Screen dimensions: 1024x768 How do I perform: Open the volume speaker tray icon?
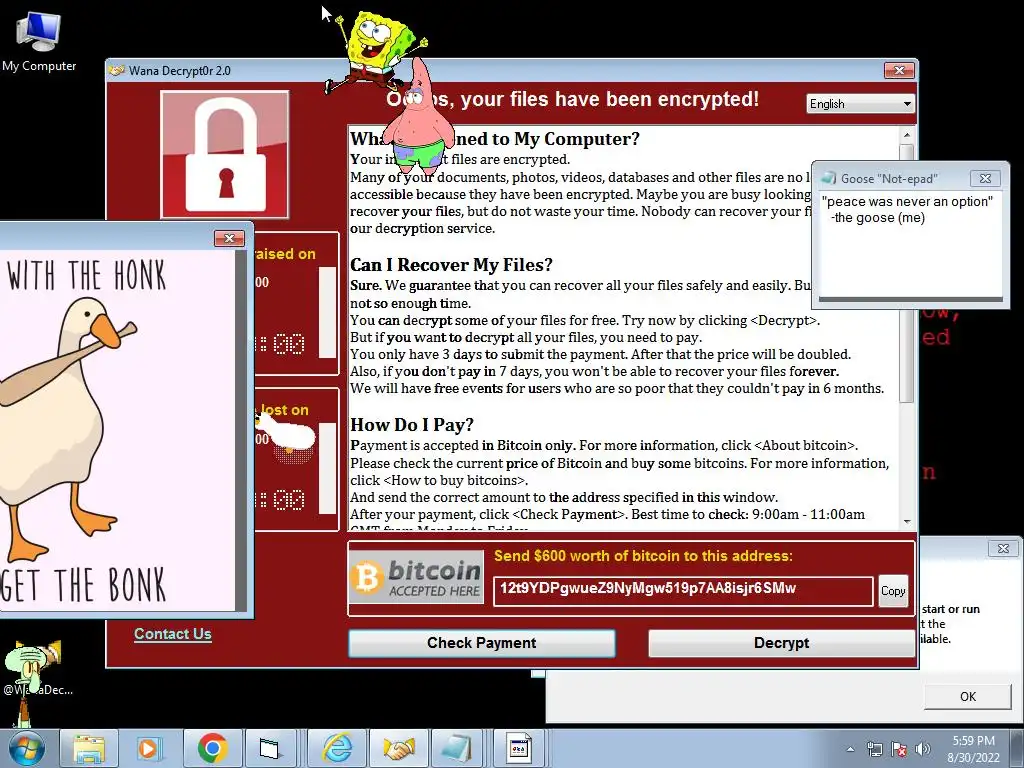(923, 749)
